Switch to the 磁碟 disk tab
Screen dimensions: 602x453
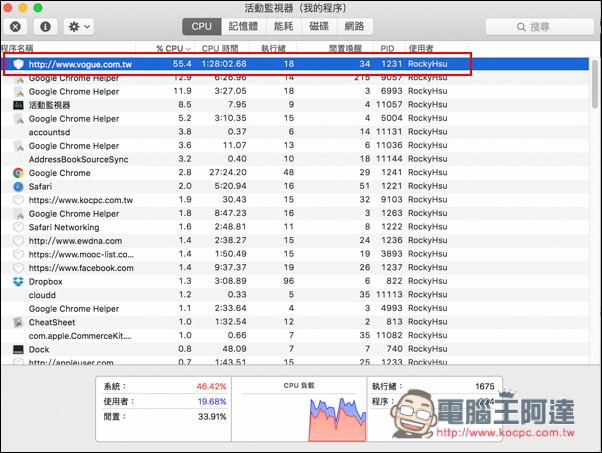pyautogui.click(x=319, y=26)
